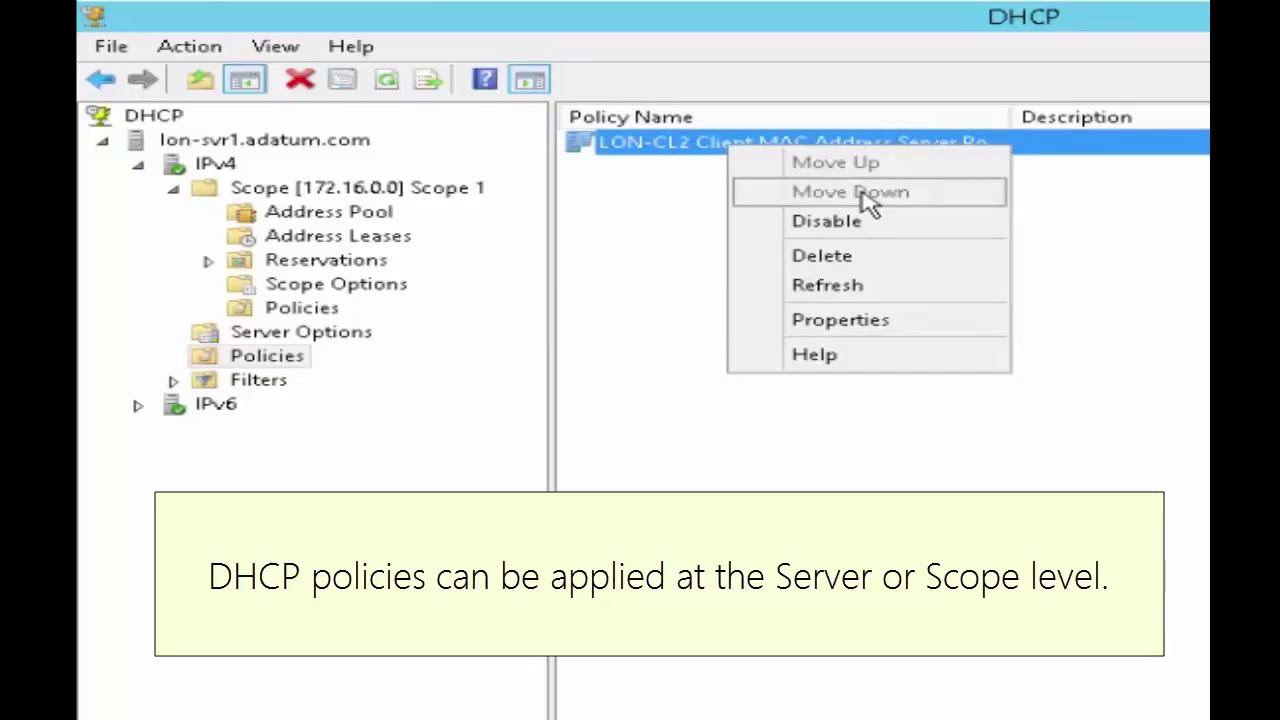This screenshot has height=720, width=1280.
Task: Open the Help menu in the menu bar
Action: point(351,46)
